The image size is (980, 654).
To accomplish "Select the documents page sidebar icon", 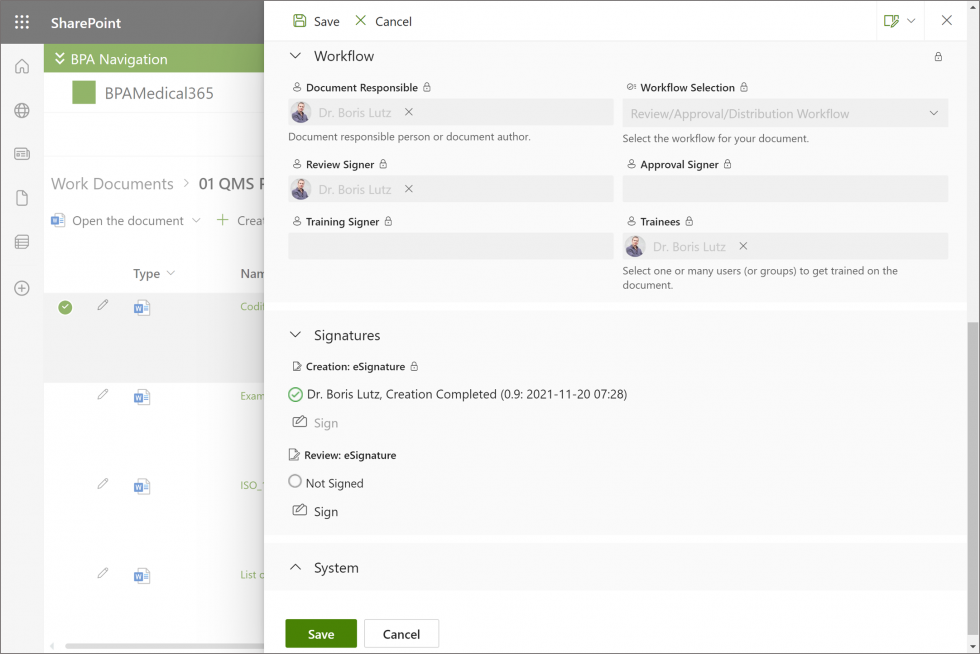I will click(x=21, y=198).
